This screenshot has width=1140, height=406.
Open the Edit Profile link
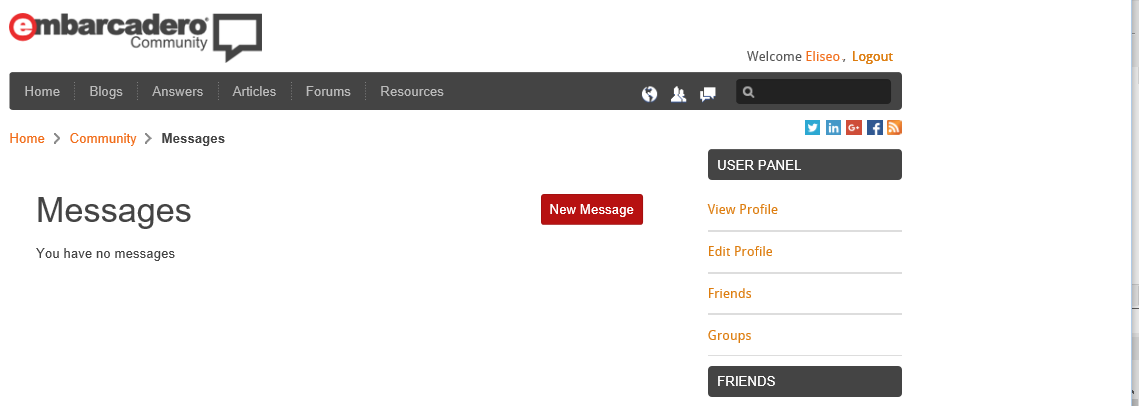(x=740, y=251)
